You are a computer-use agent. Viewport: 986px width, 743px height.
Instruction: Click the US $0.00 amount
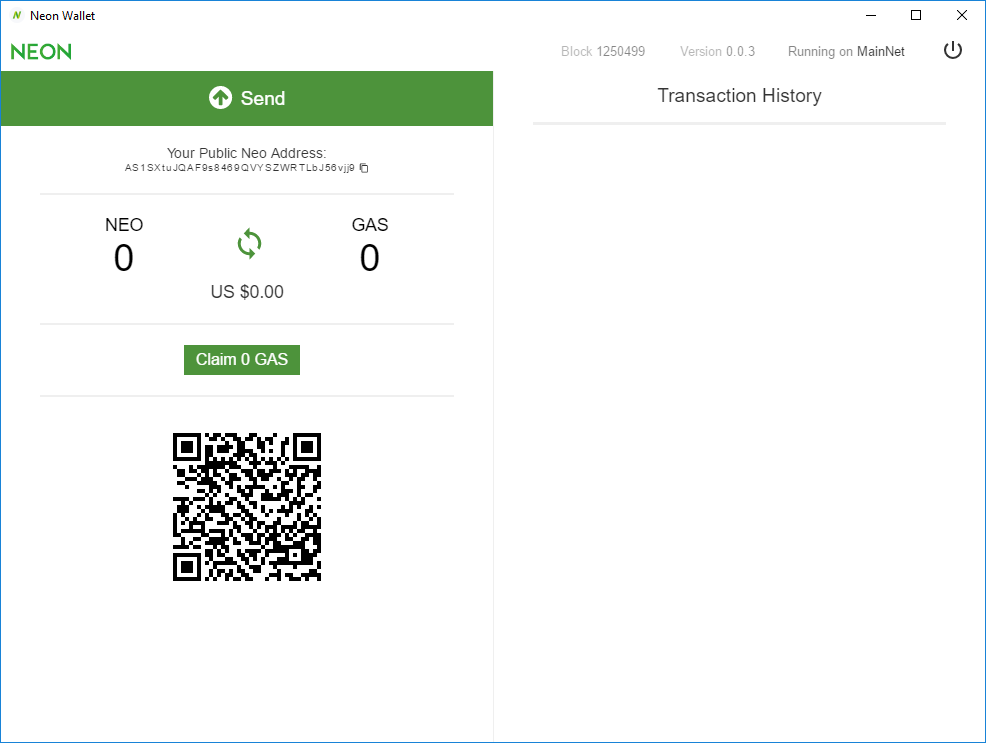(x=247, y=291)
